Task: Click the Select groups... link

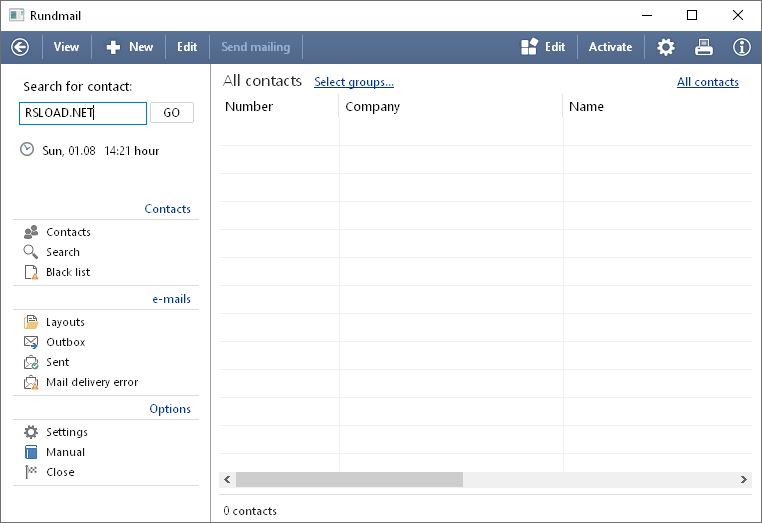Action: pos(354,82)
